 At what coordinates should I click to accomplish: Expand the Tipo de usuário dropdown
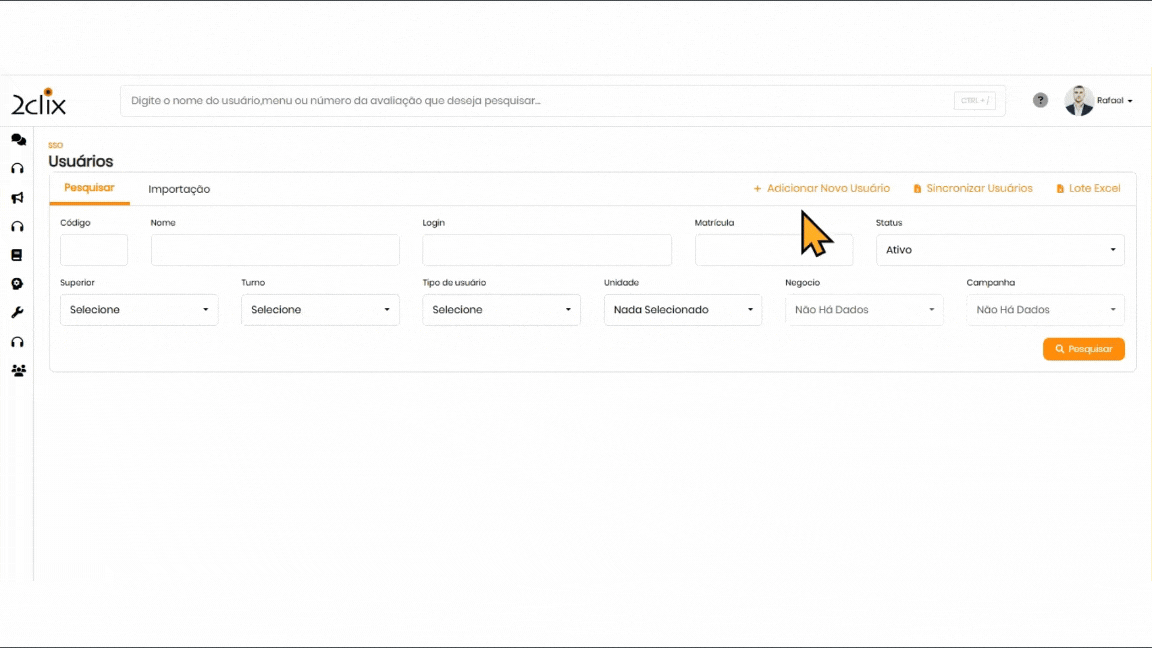click(501, 310)
